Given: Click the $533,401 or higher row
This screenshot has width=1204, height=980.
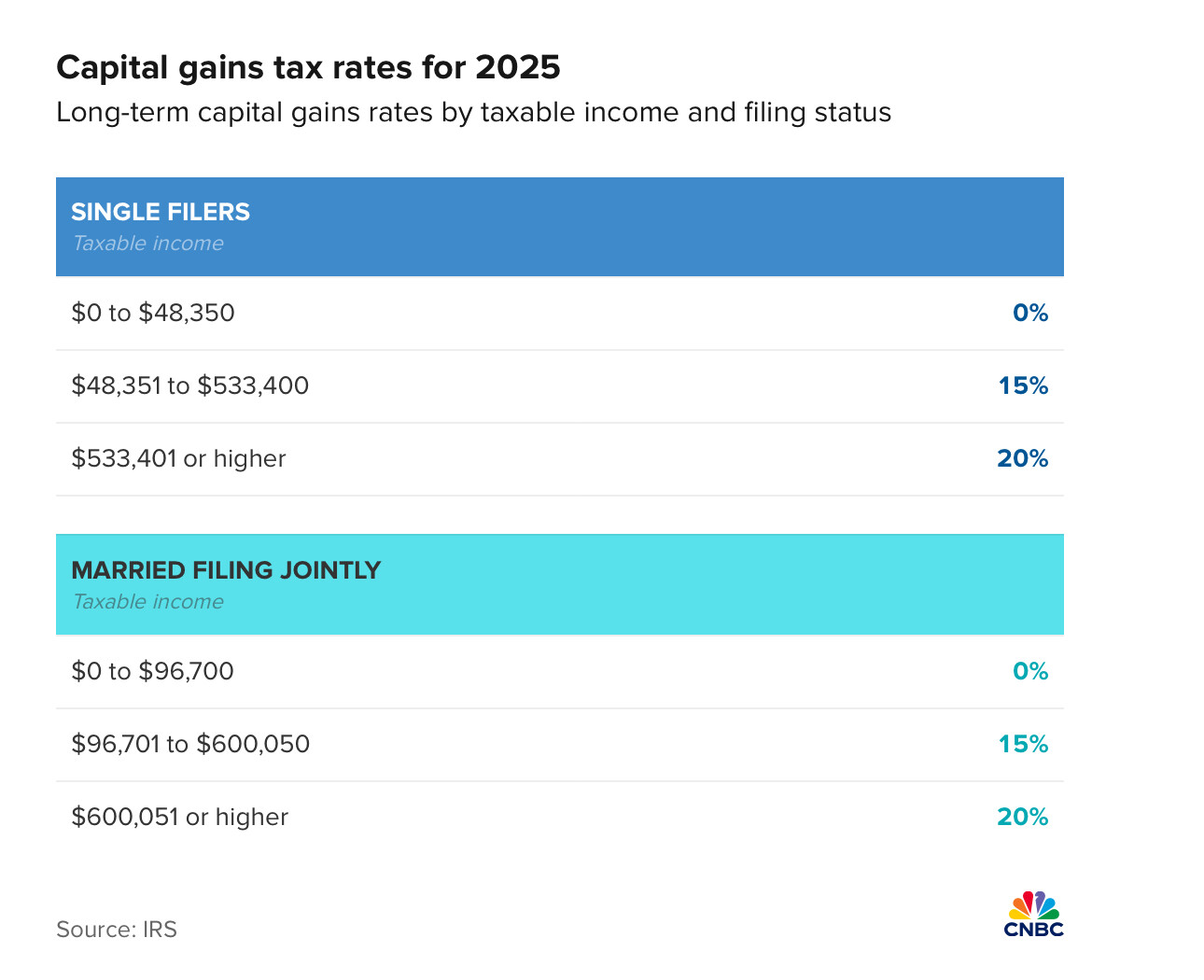Looking at the screenshot, I should tap(178, 458).
